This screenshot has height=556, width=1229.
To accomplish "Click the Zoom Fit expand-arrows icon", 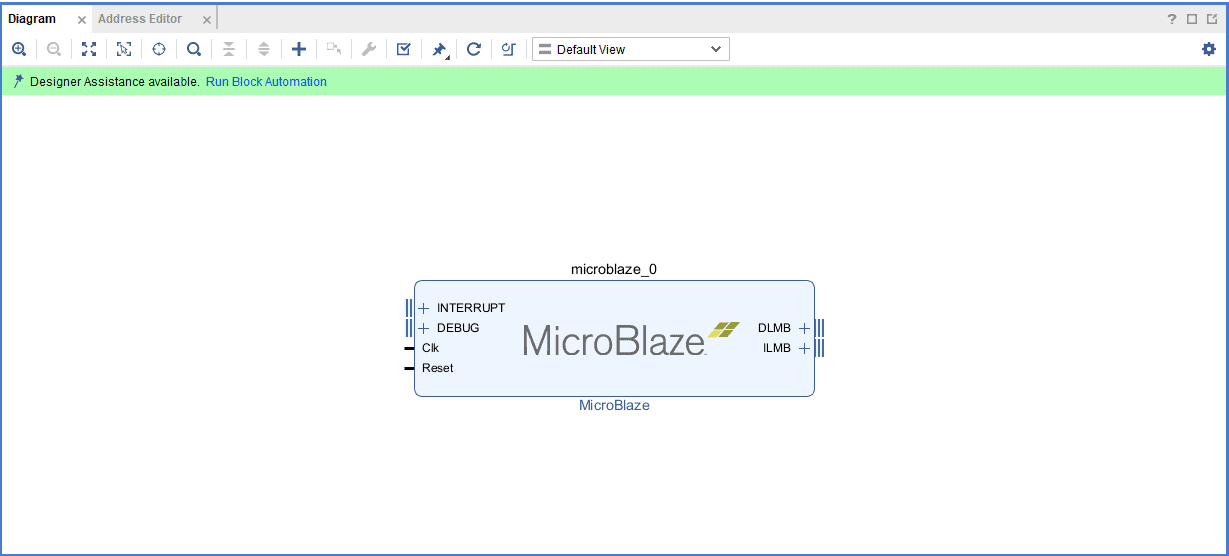I will coord(89,49).
